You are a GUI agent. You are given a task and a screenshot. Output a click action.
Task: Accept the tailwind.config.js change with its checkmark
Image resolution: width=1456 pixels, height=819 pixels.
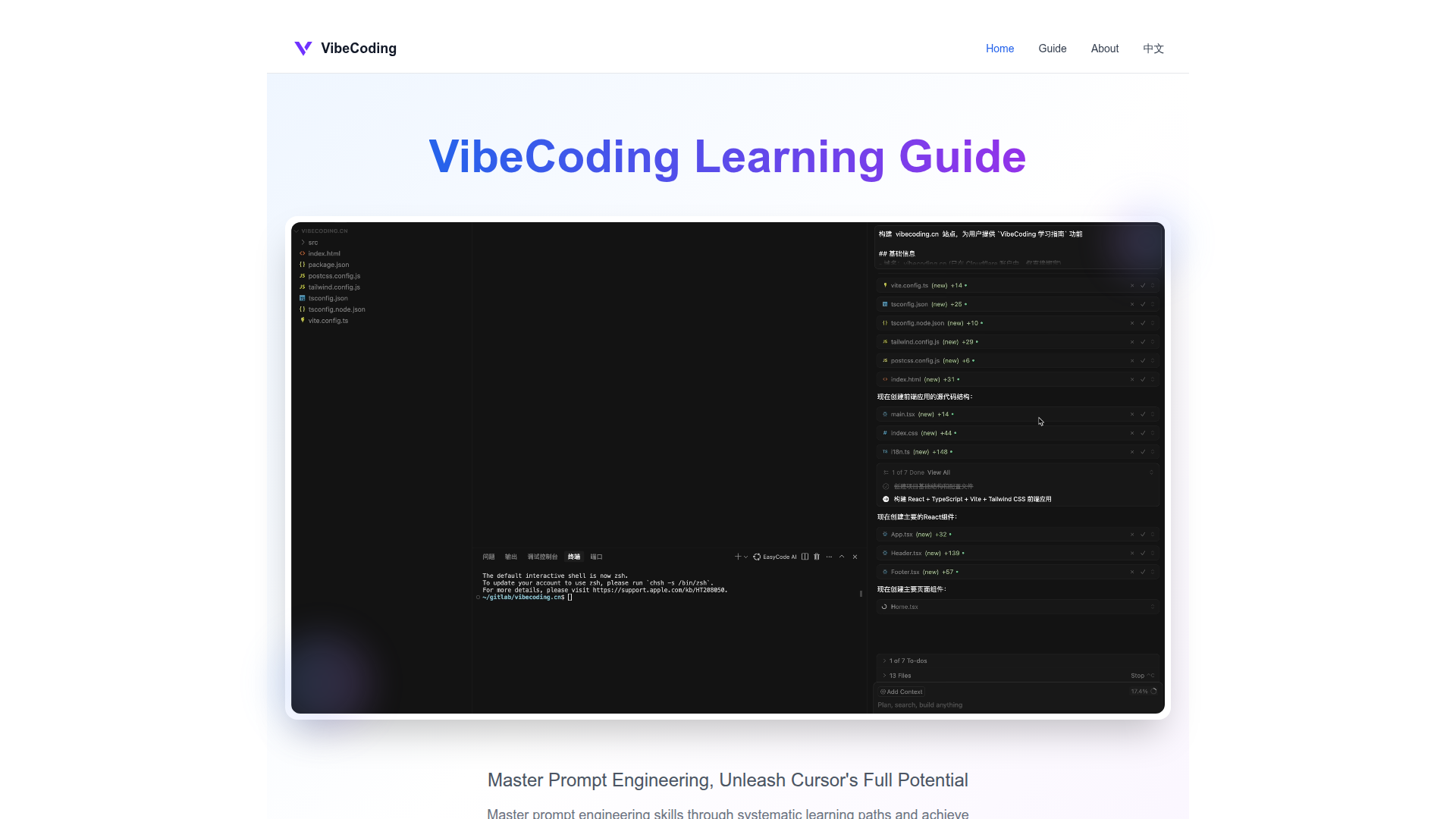(1143, 342)
